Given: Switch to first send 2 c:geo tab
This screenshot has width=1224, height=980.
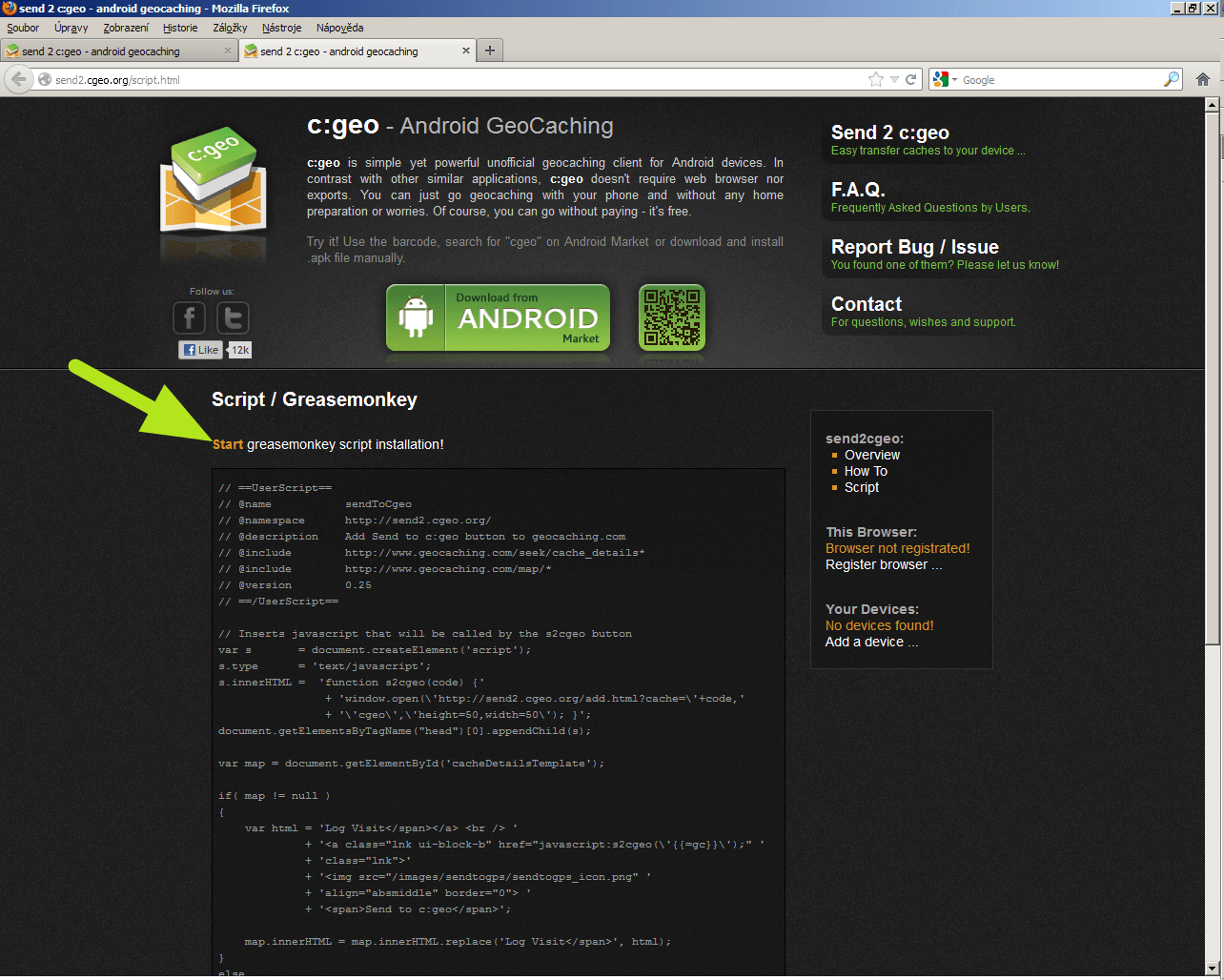Looking at the screenshot, I should tap(119, 51).
